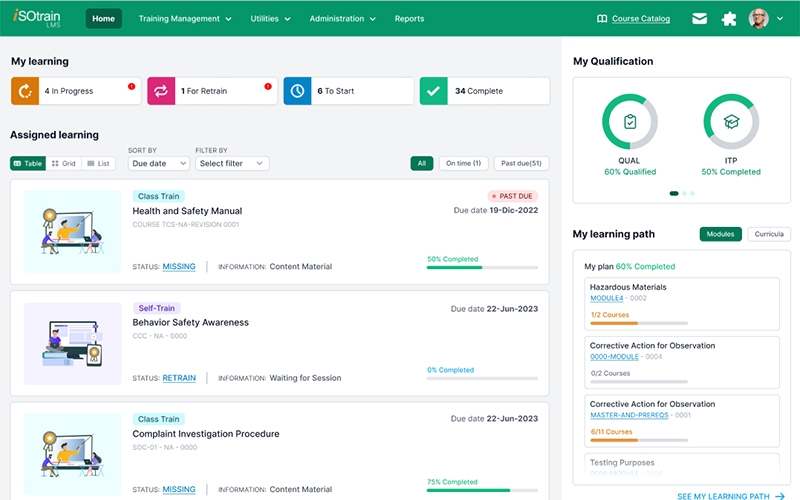Click the orange In Progress icon
800x500 pixels.
pos(25,91)
